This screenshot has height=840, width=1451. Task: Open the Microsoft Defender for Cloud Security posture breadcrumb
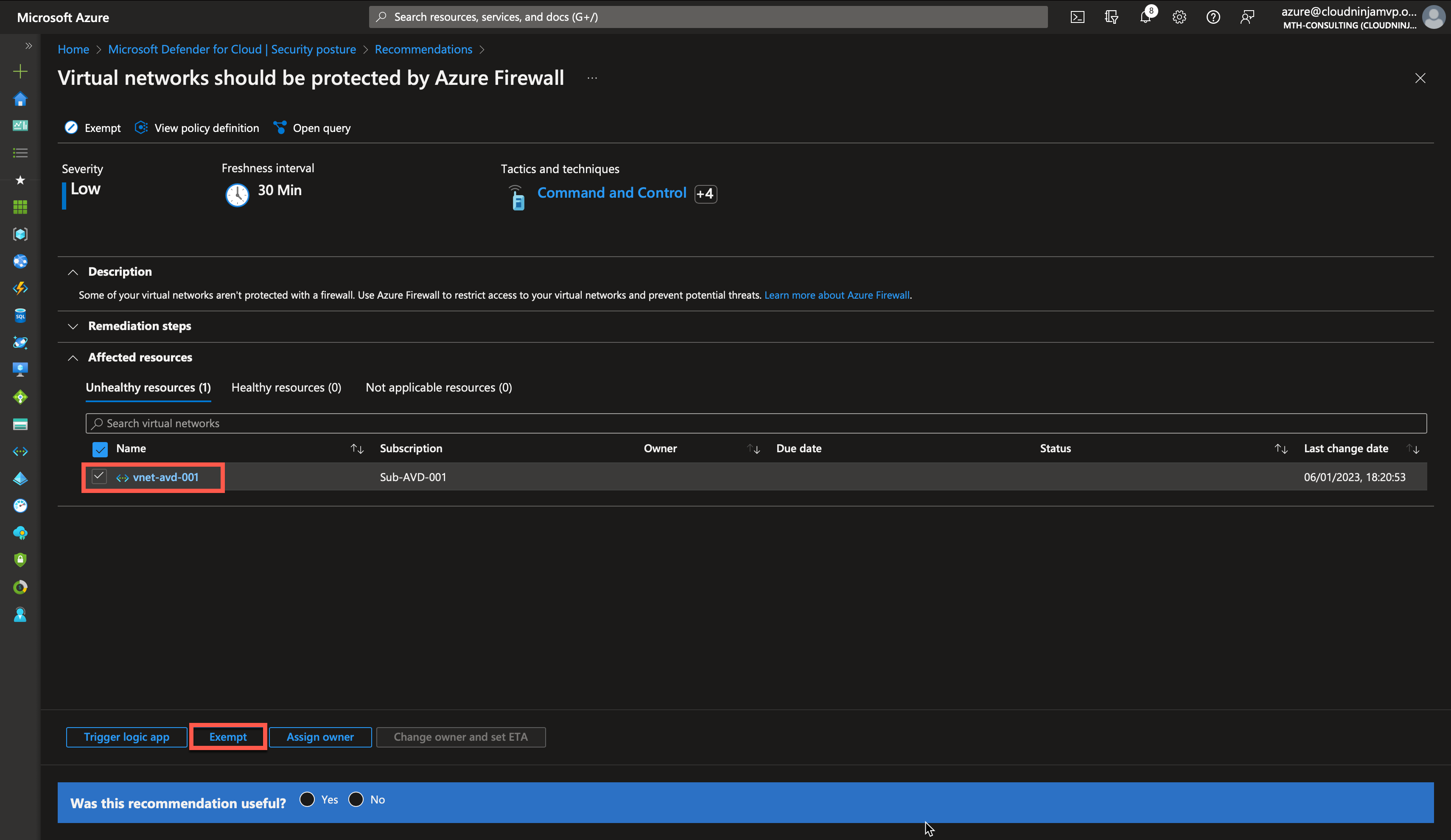pos(232,50)
